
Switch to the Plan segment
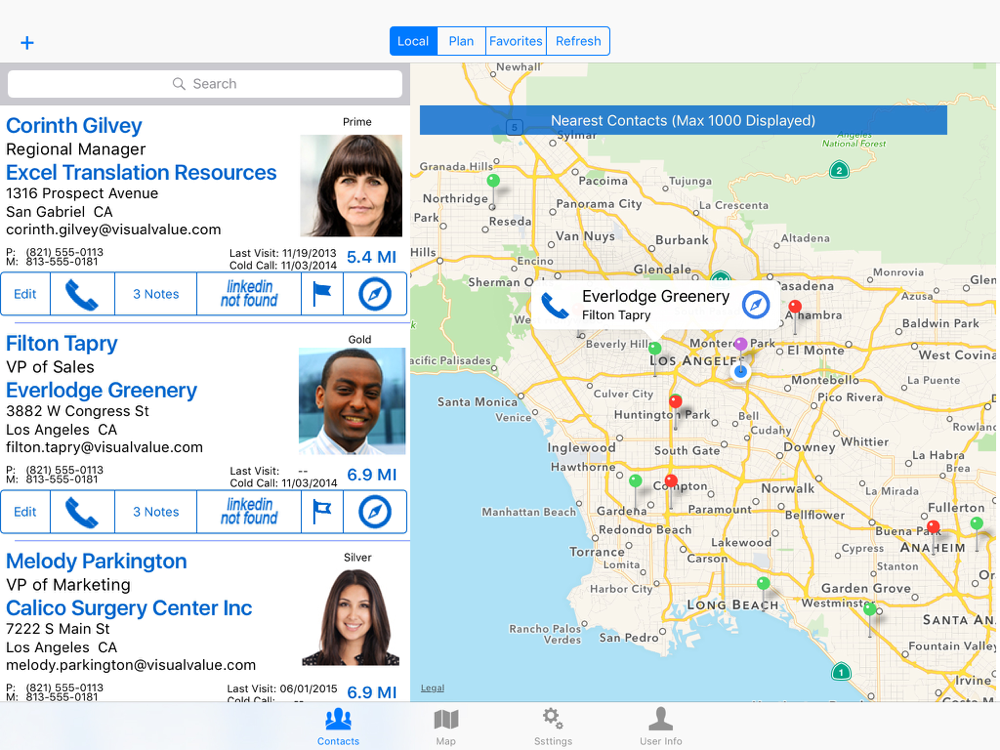tap(461, 41)
